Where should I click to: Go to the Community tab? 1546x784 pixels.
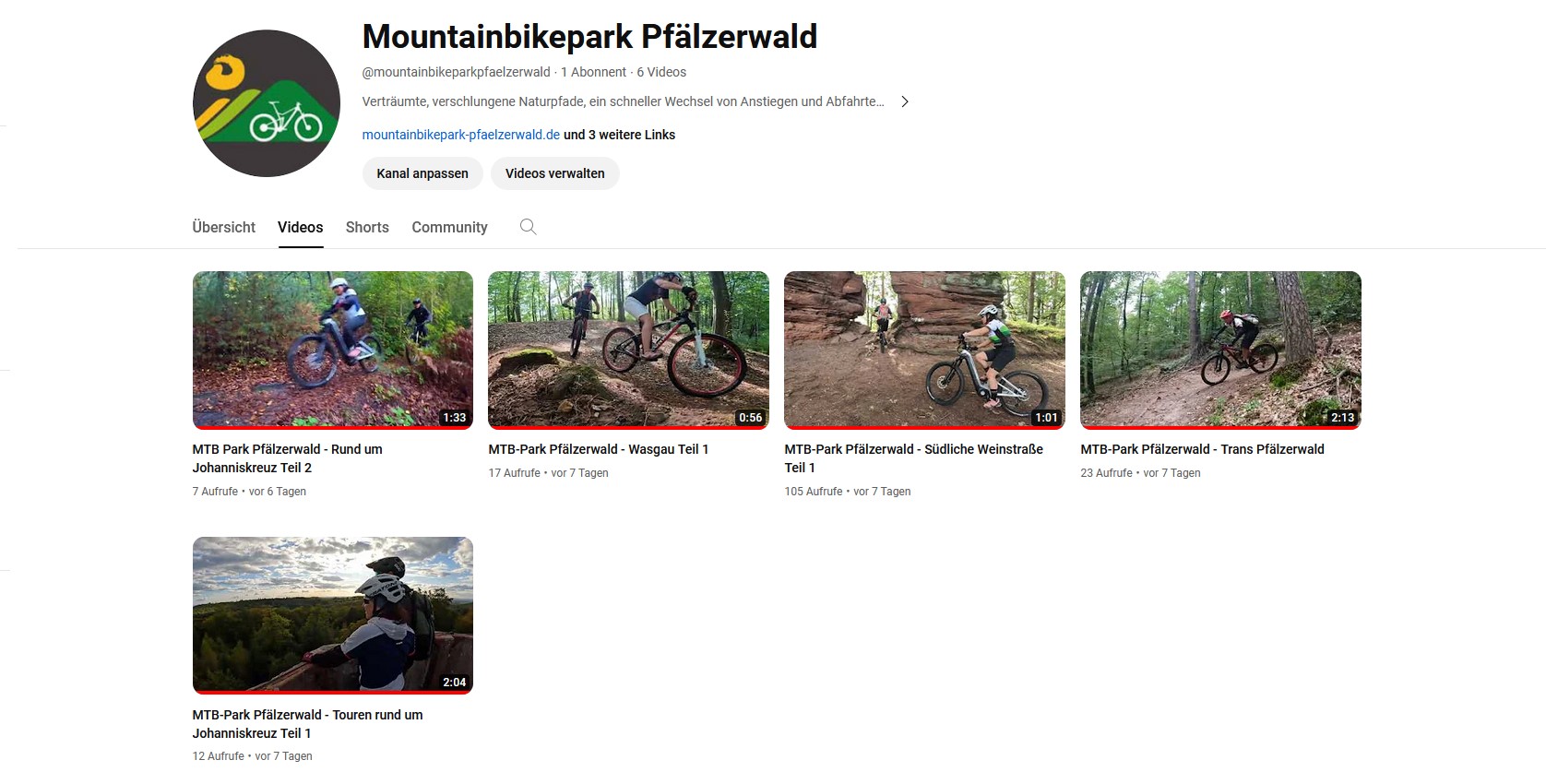pyautogui.click(x=449, y=227)
